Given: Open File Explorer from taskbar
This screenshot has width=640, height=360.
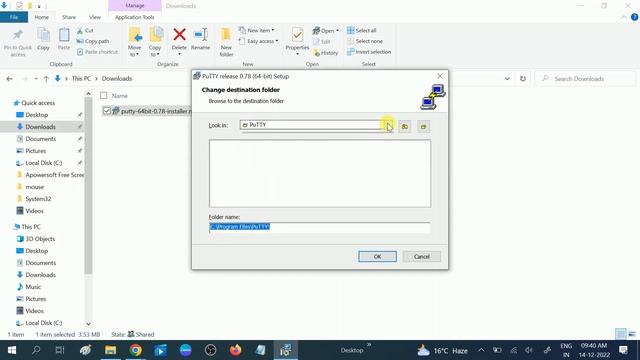Looking at the screenshot, I should click(x=110, y=350).
